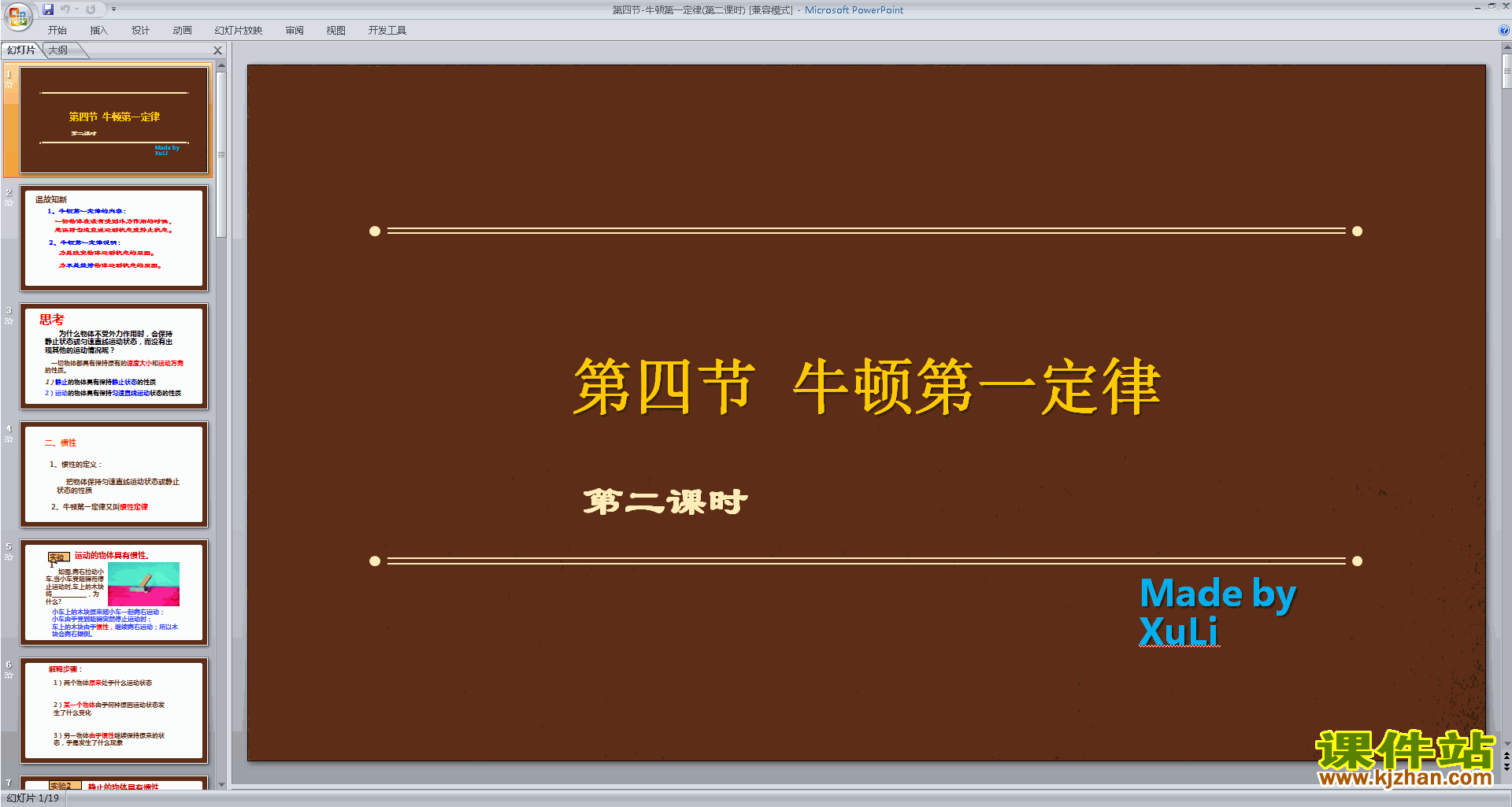Click animation star icon beside slide 6
The height and width of the screenshot is (807, 1512).
pos(9,676)
